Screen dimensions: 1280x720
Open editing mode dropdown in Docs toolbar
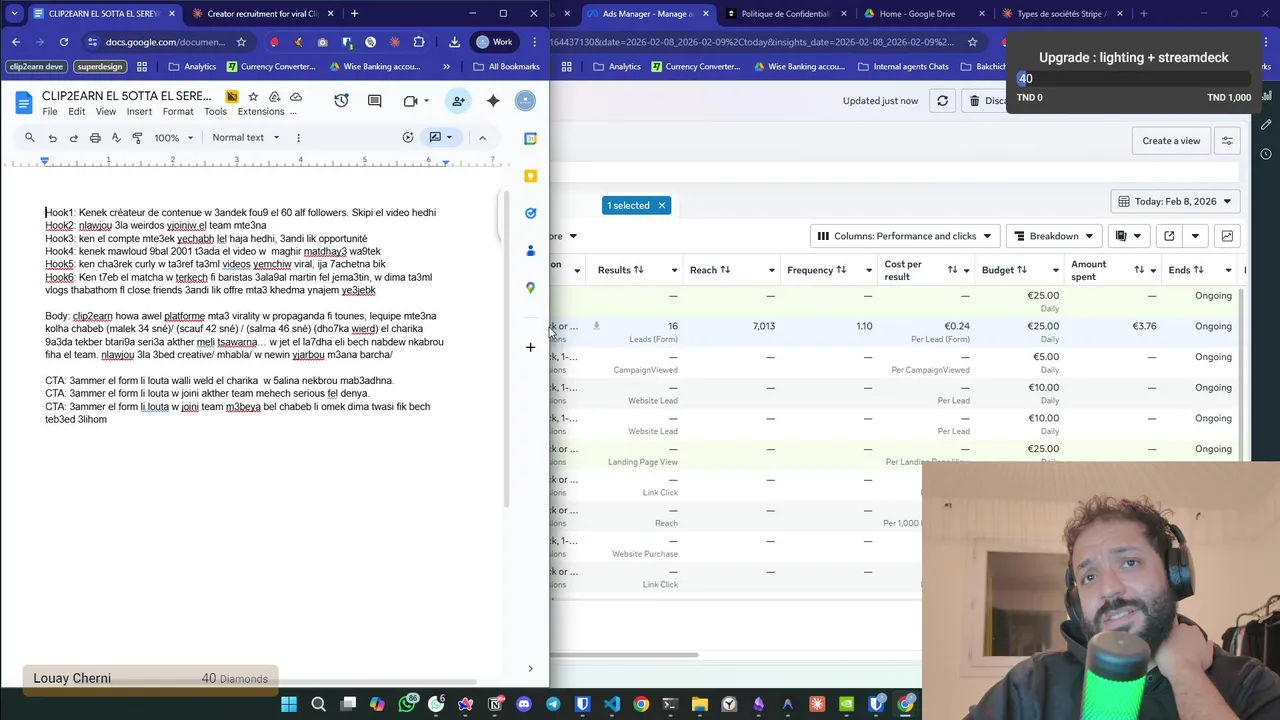pyautogui.click(x=441, y=137)
